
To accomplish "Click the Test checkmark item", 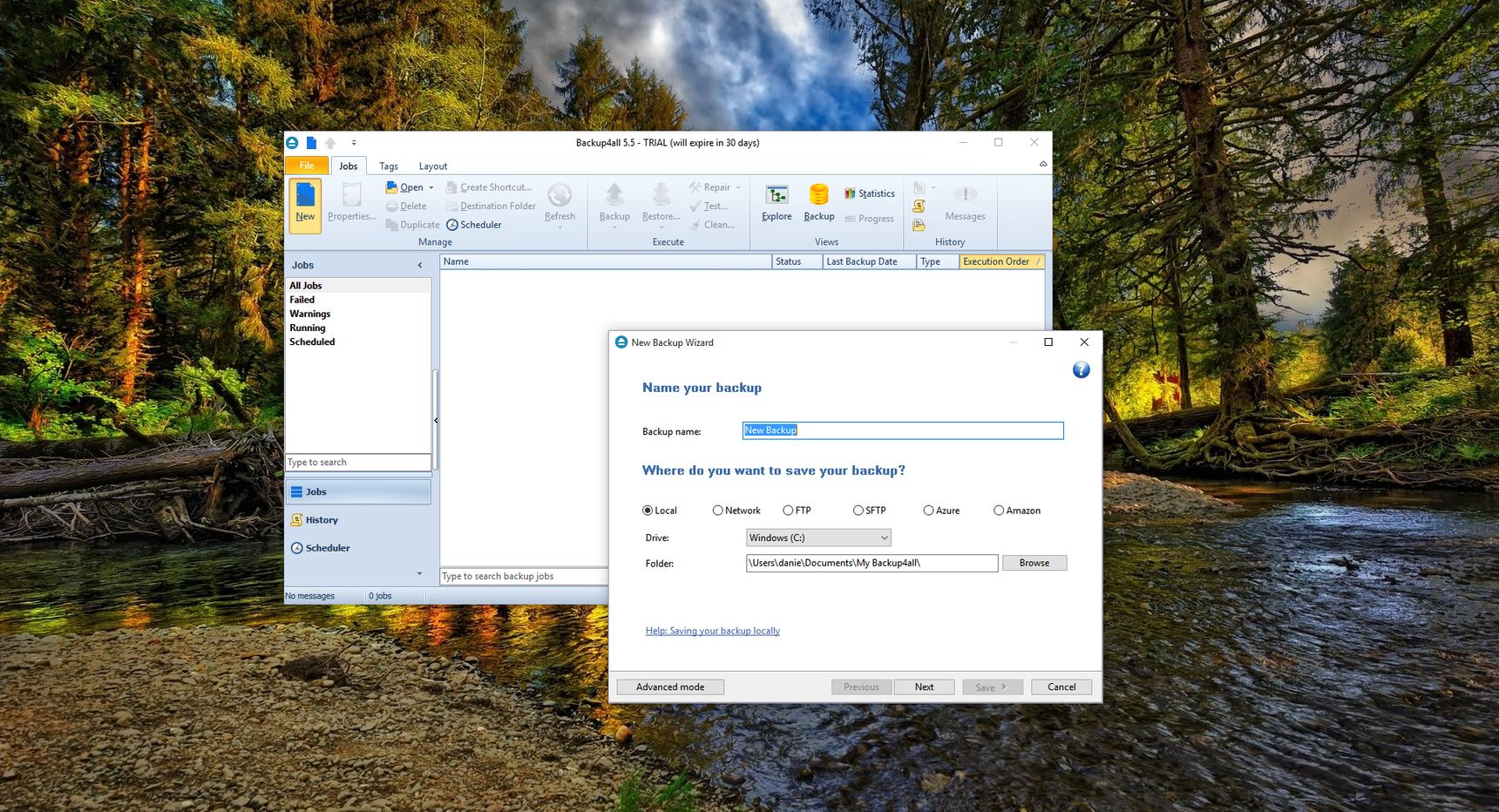I will coord(709,206).
